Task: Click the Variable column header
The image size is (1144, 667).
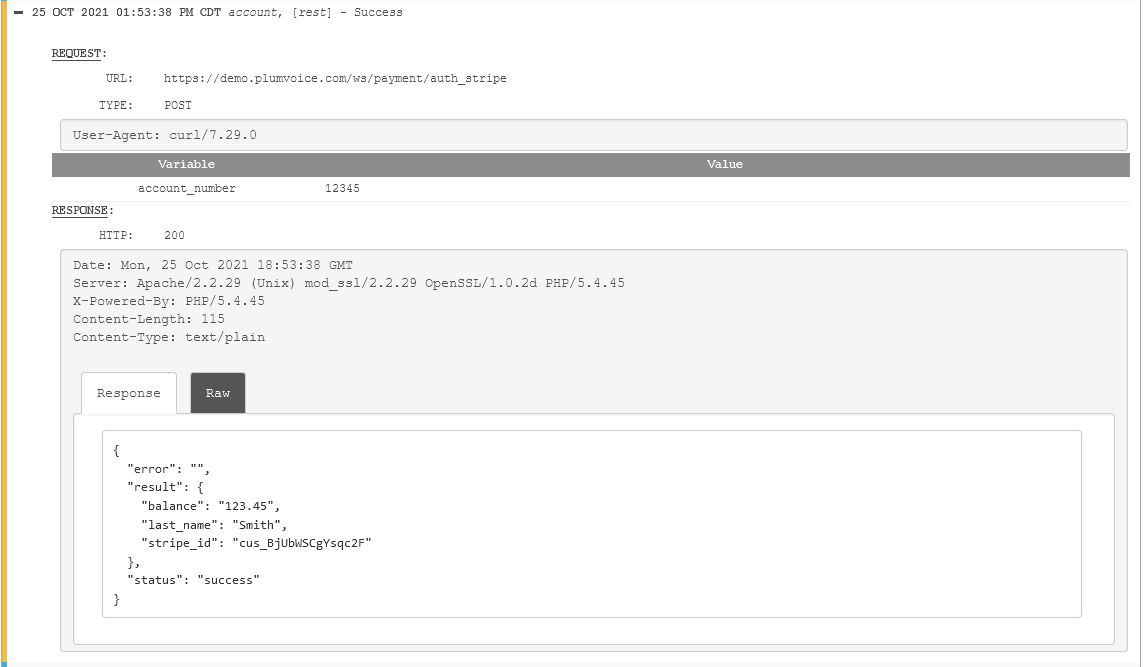Action: point(186,164)
